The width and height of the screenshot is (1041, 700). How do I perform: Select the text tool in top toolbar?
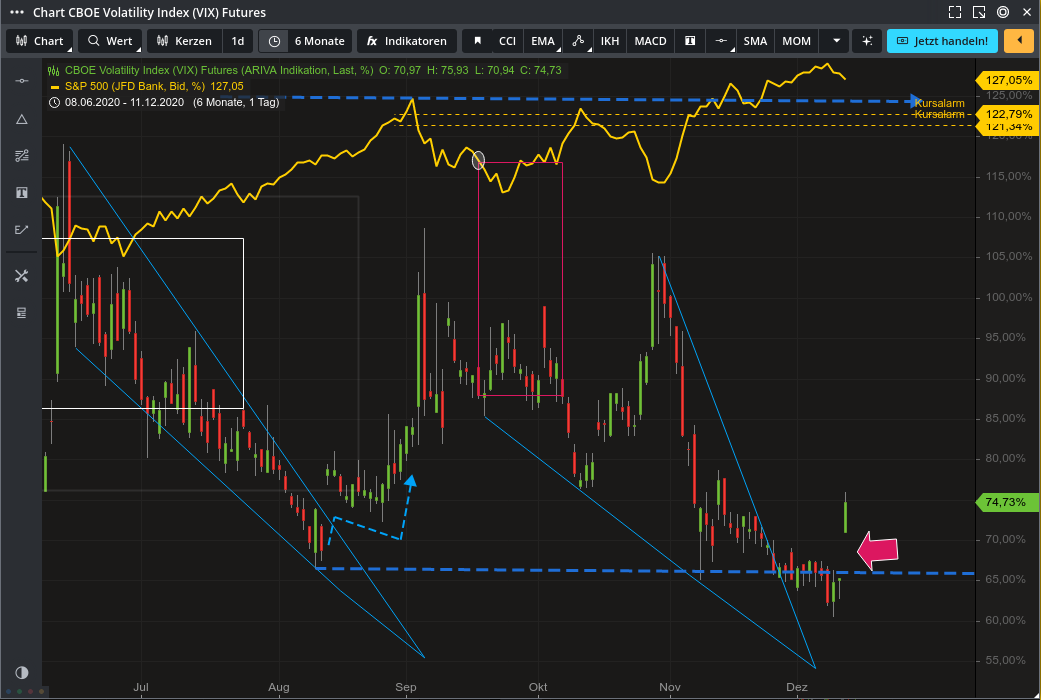click(x=690, y=41)
